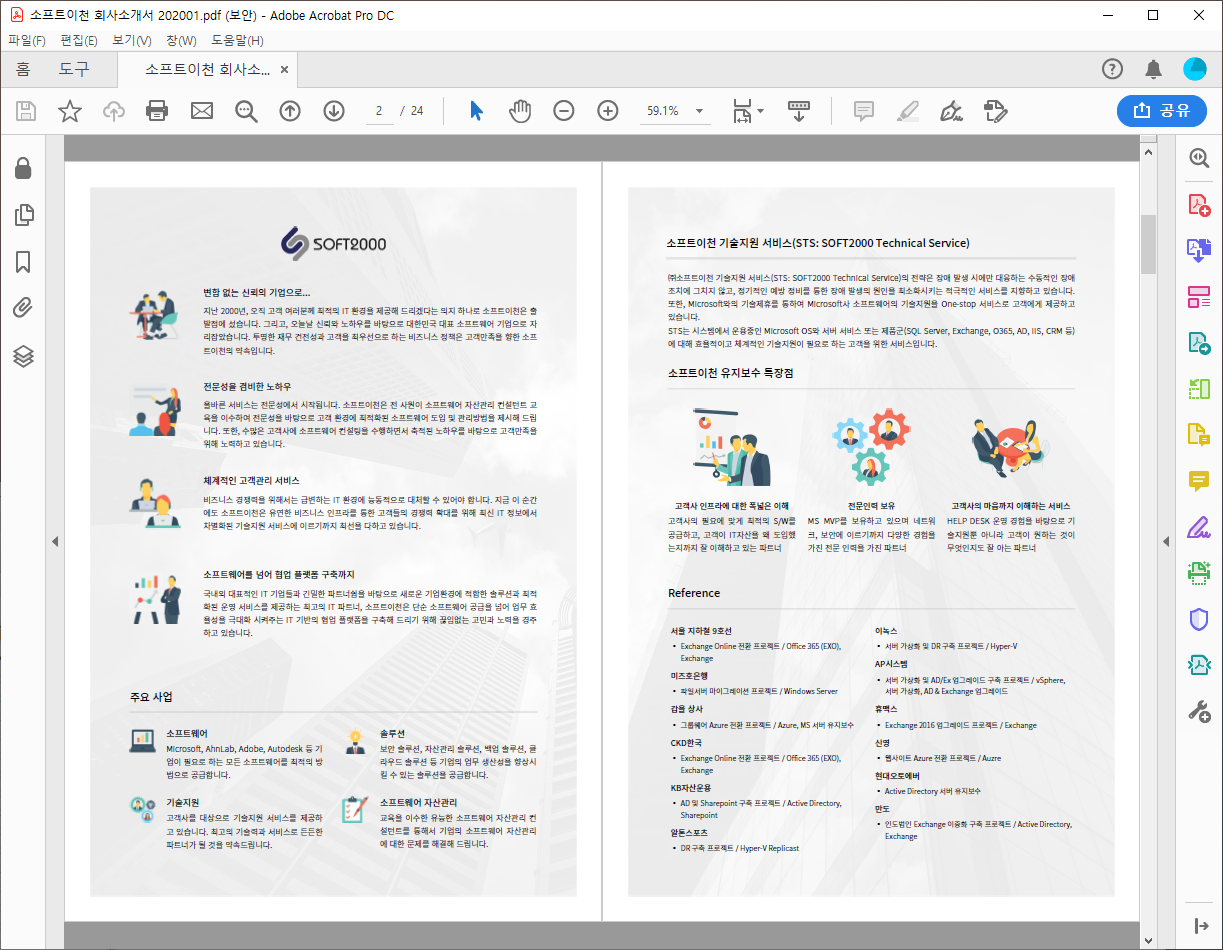Click the search tools icon in right pane
The height and width of the screenshot is (950, 1223).
point(1198,158)
